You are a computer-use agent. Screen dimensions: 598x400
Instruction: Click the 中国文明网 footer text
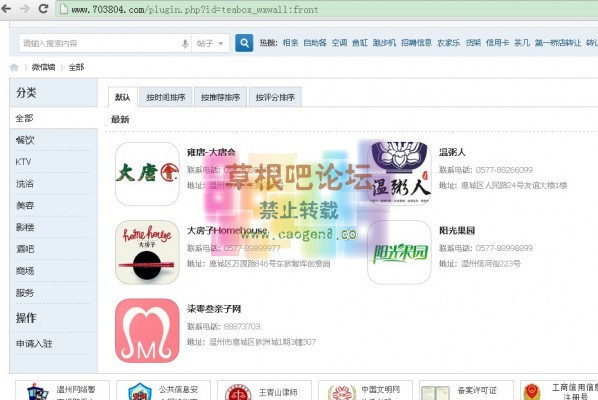[381, 390]
